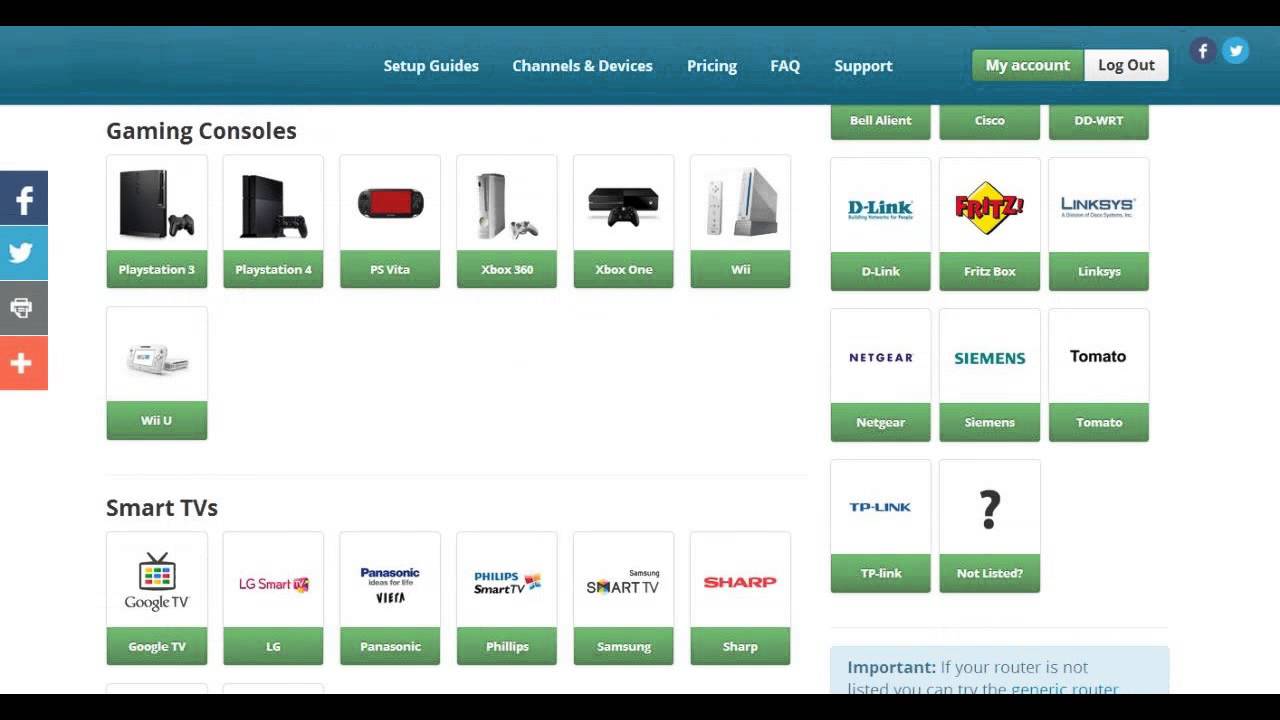Image resolution: width=1280 pixels, height=720 pixels.
Task: Click the Wii green label
Action: click(x=740, y=269)
